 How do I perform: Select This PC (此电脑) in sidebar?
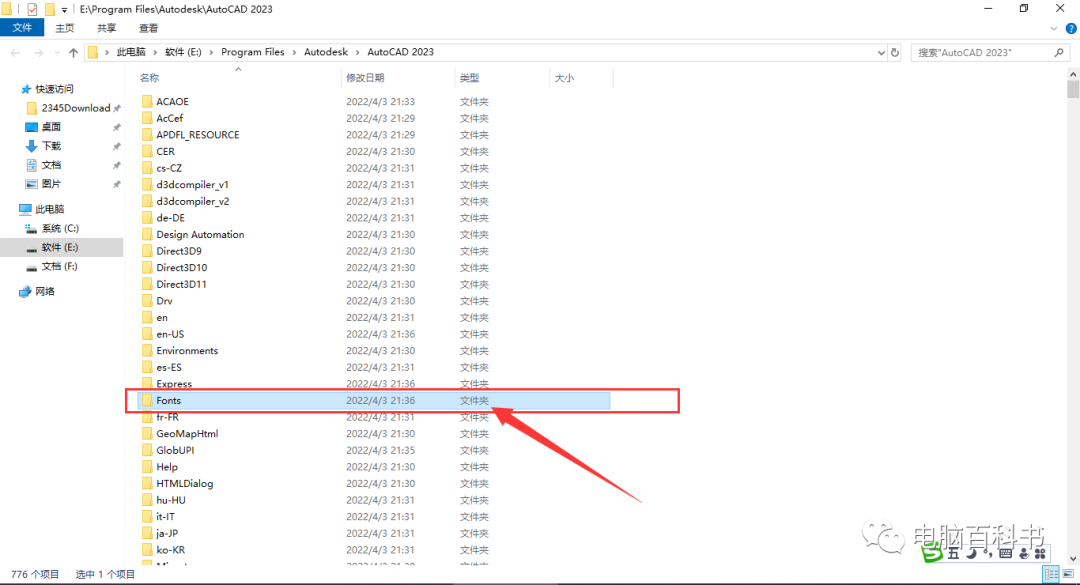41,209
